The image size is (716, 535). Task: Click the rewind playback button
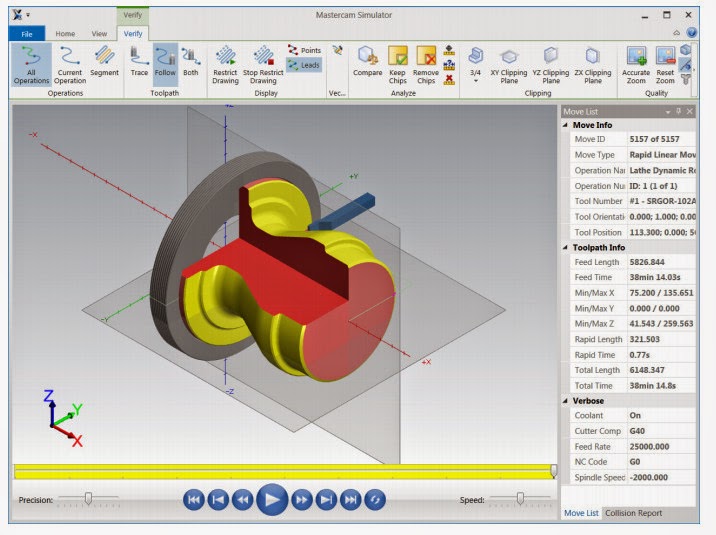242,500
